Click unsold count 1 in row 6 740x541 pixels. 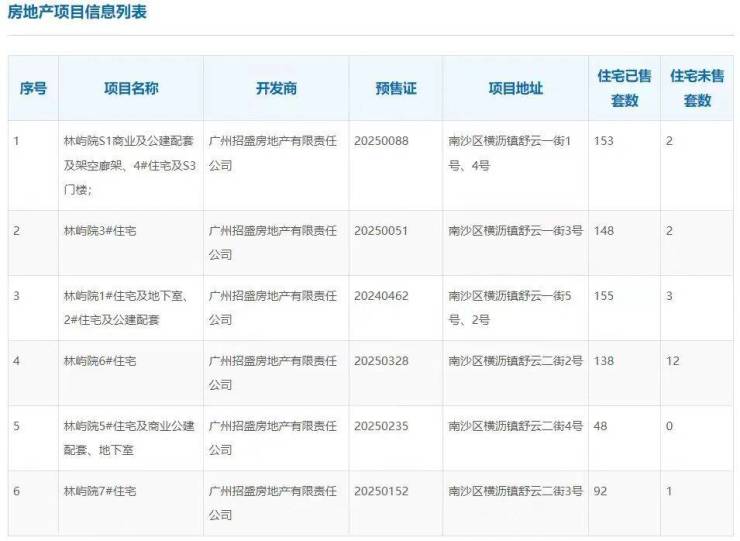point(669,491)
